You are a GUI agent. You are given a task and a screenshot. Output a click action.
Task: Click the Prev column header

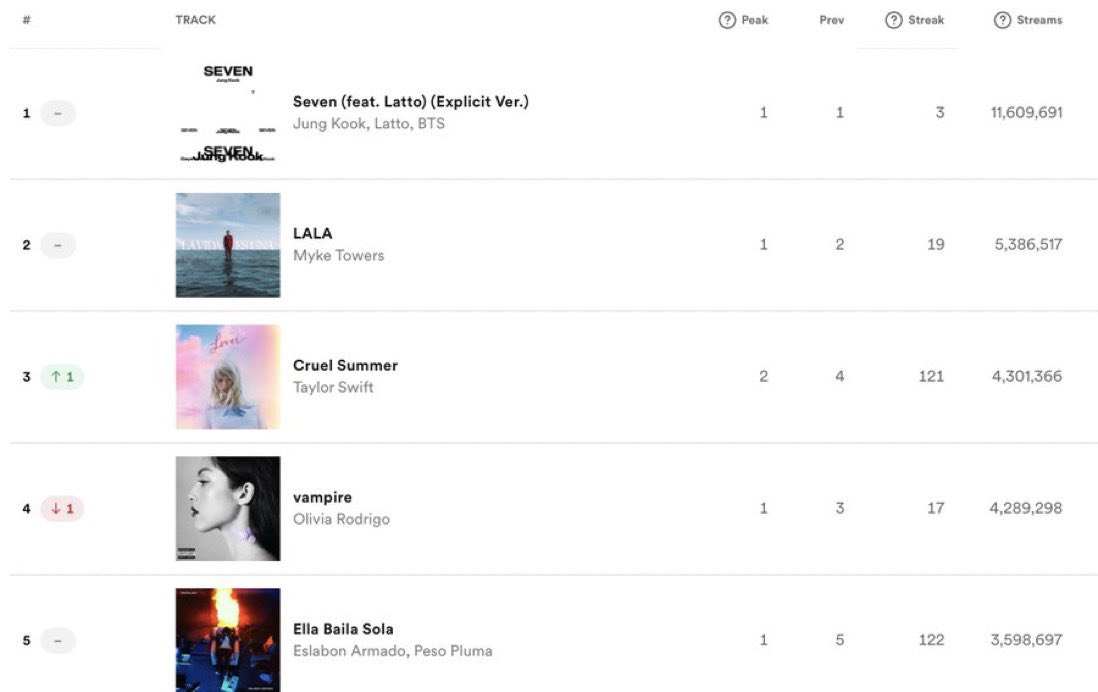(x=831, y=20)
